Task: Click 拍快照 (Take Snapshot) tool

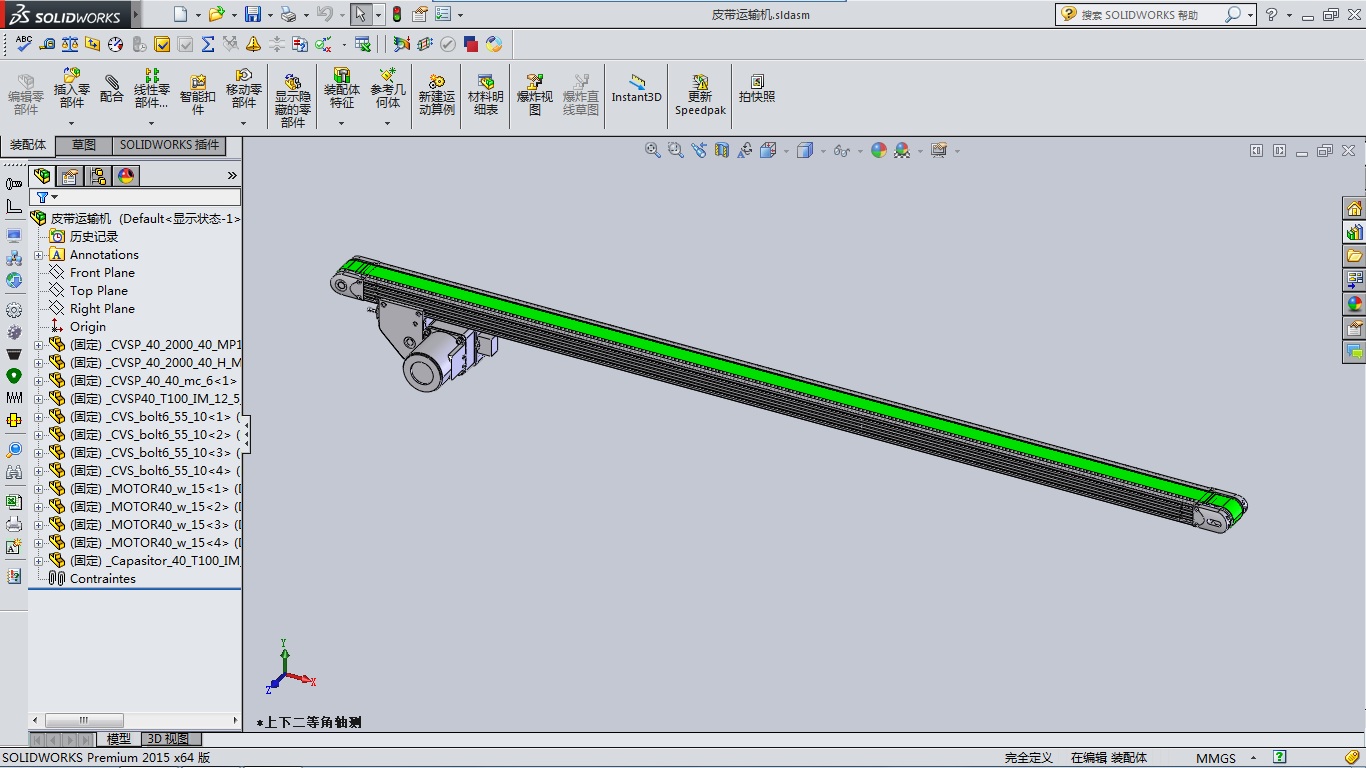Action: [x=757, y=88]
